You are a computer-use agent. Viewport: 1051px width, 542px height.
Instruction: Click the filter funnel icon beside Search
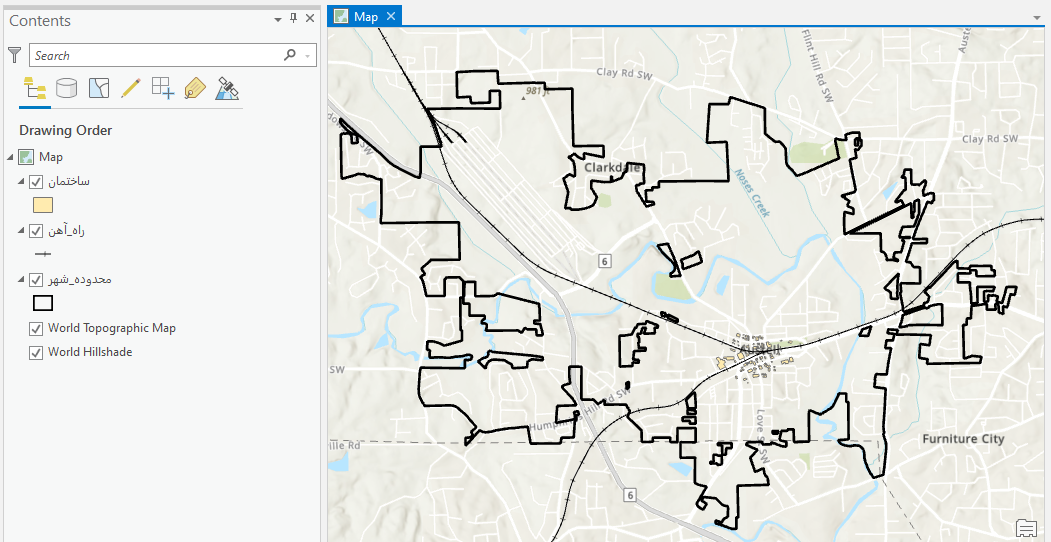14,55
